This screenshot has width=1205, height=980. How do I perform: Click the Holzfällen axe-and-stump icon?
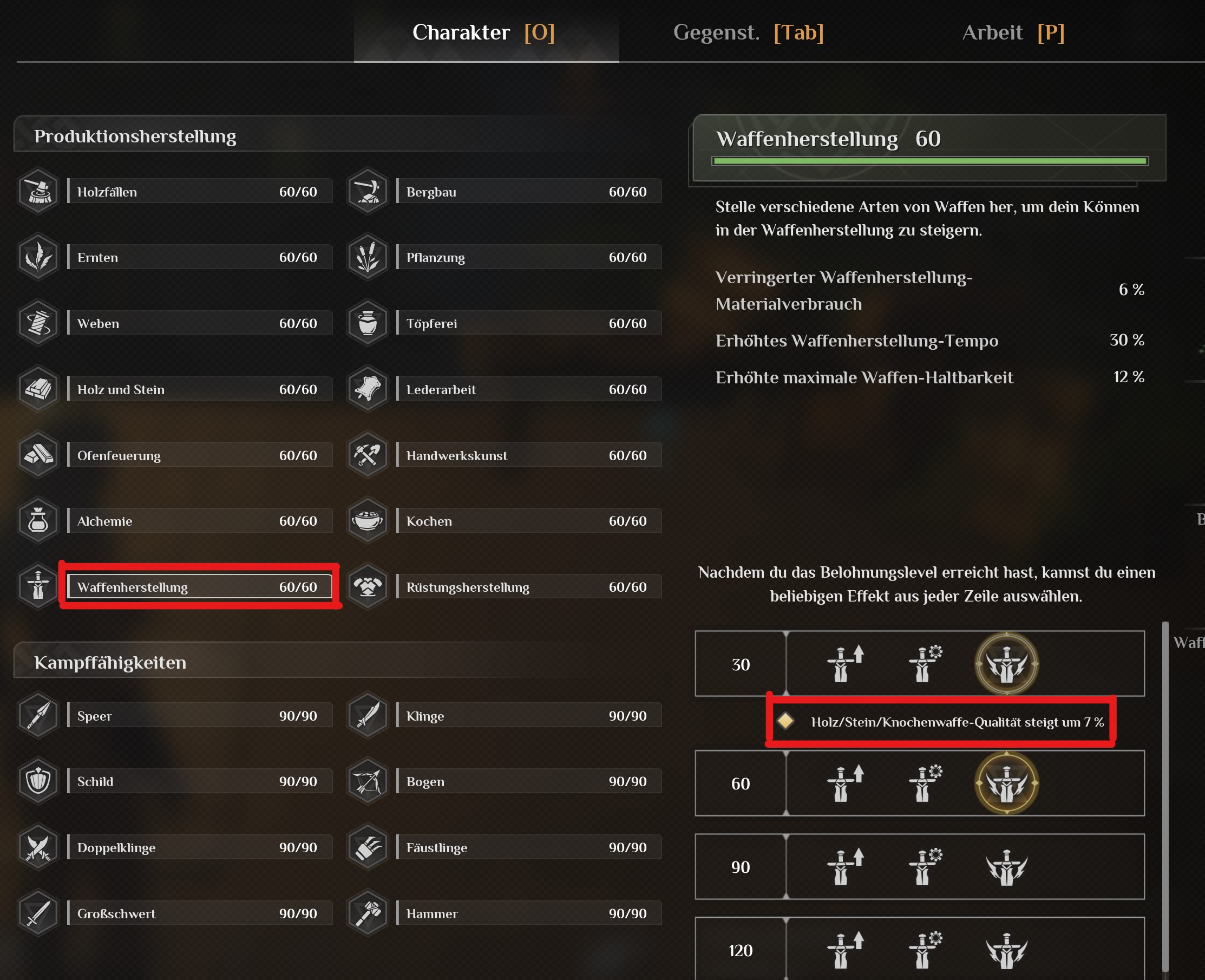(x=38, y=191)
